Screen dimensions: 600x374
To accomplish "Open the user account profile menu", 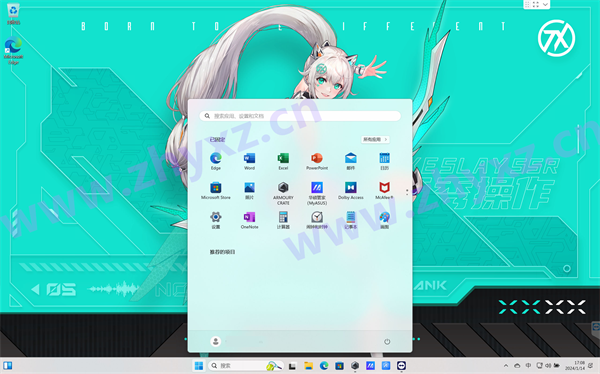I will 215,341.
